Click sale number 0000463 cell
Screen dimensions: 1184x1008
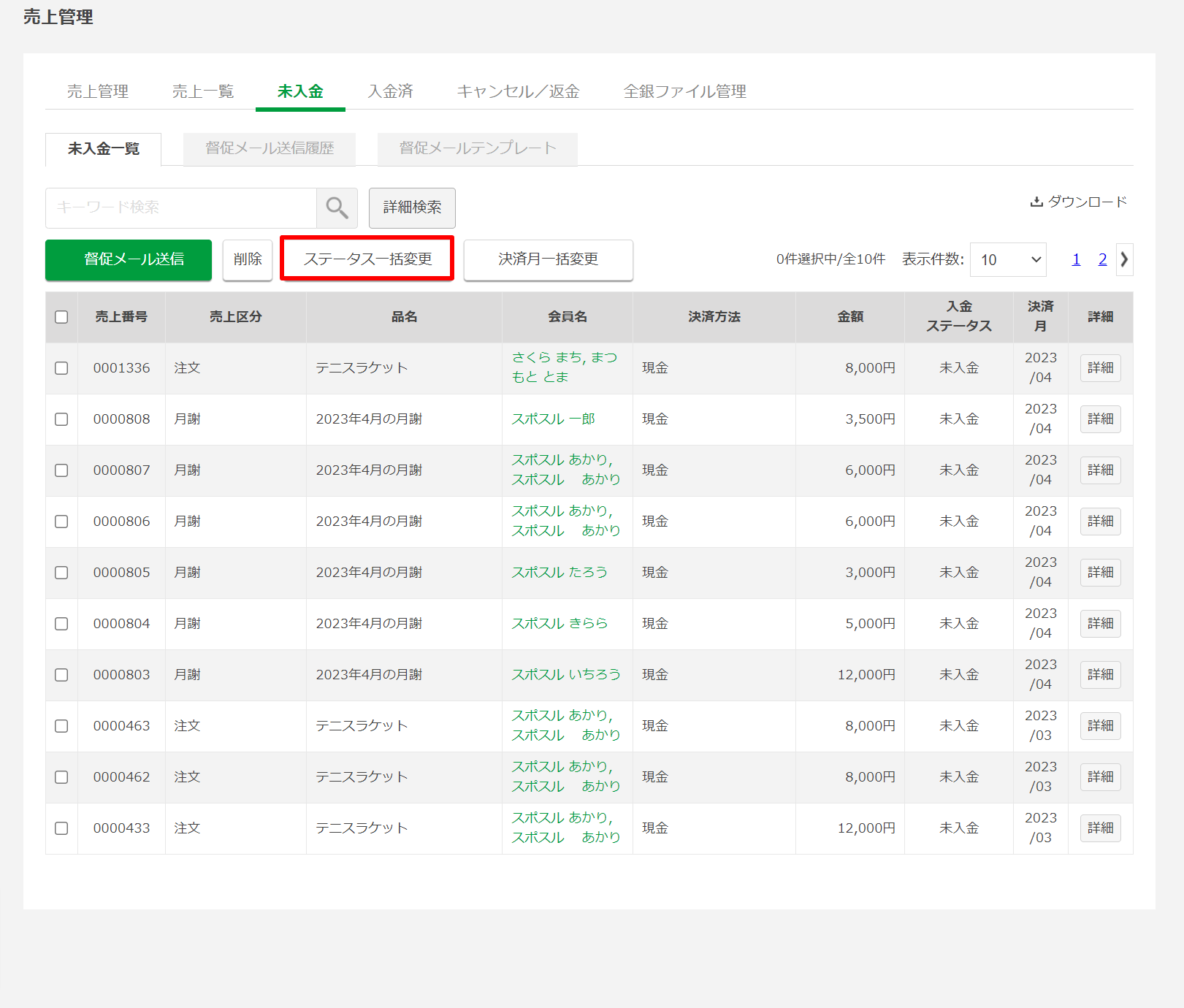tap(121, 726)
